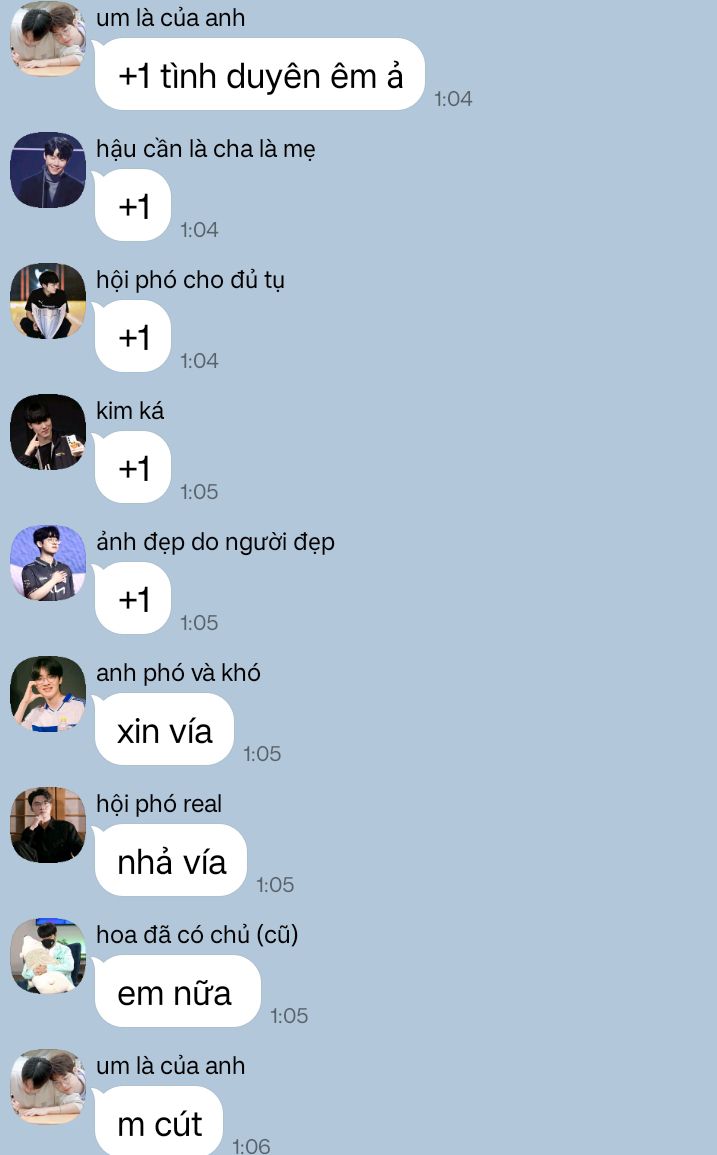Tap avatar of "ảnh đẹp do người đẹp"
This screenshot has height=1155, width=717.
click(x=48, y=564)
